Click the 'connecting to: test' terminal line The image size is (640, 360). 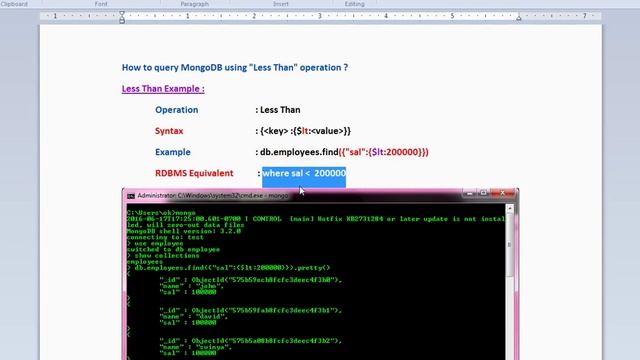[165, 237]
